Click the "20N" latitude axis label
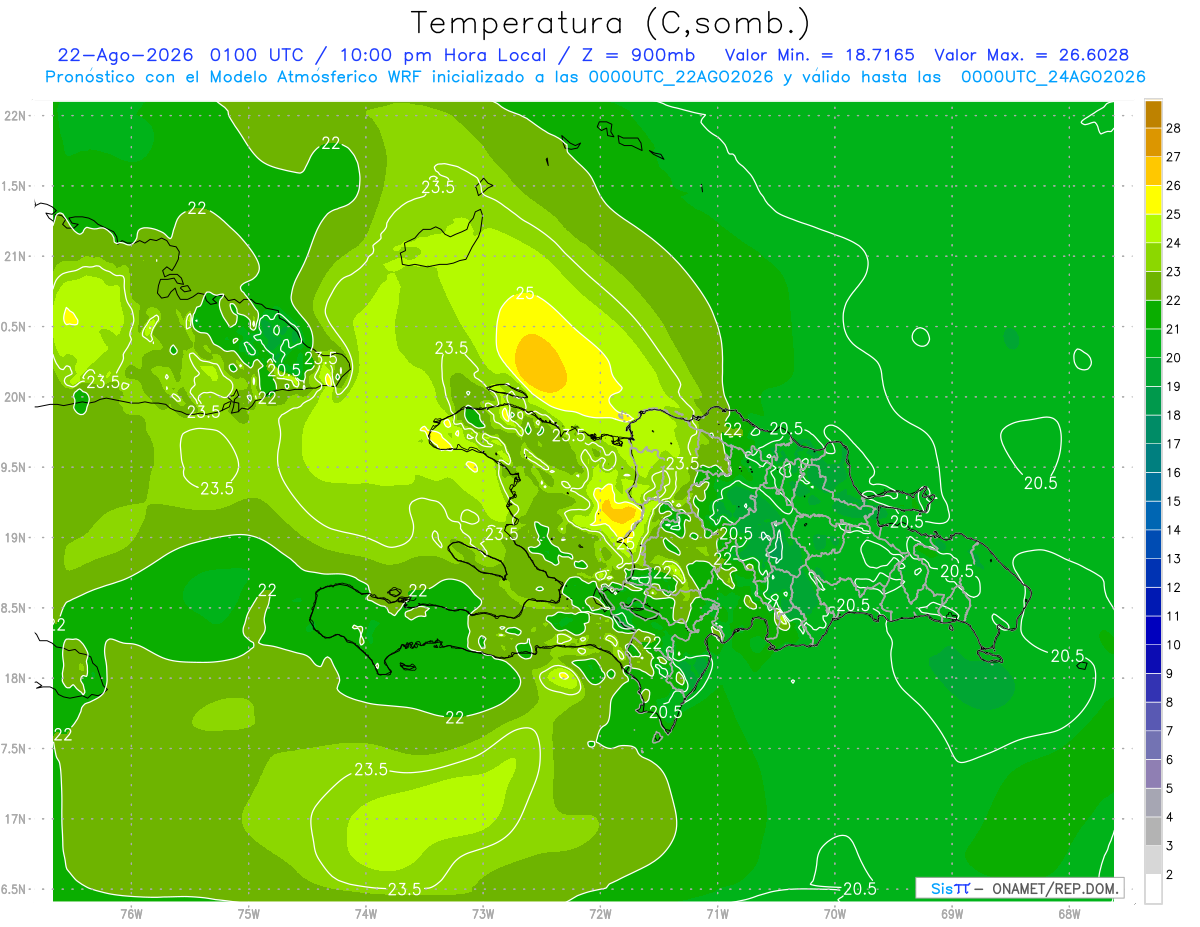The height and width of the screenshot is (927, 1200). (17, 397)
